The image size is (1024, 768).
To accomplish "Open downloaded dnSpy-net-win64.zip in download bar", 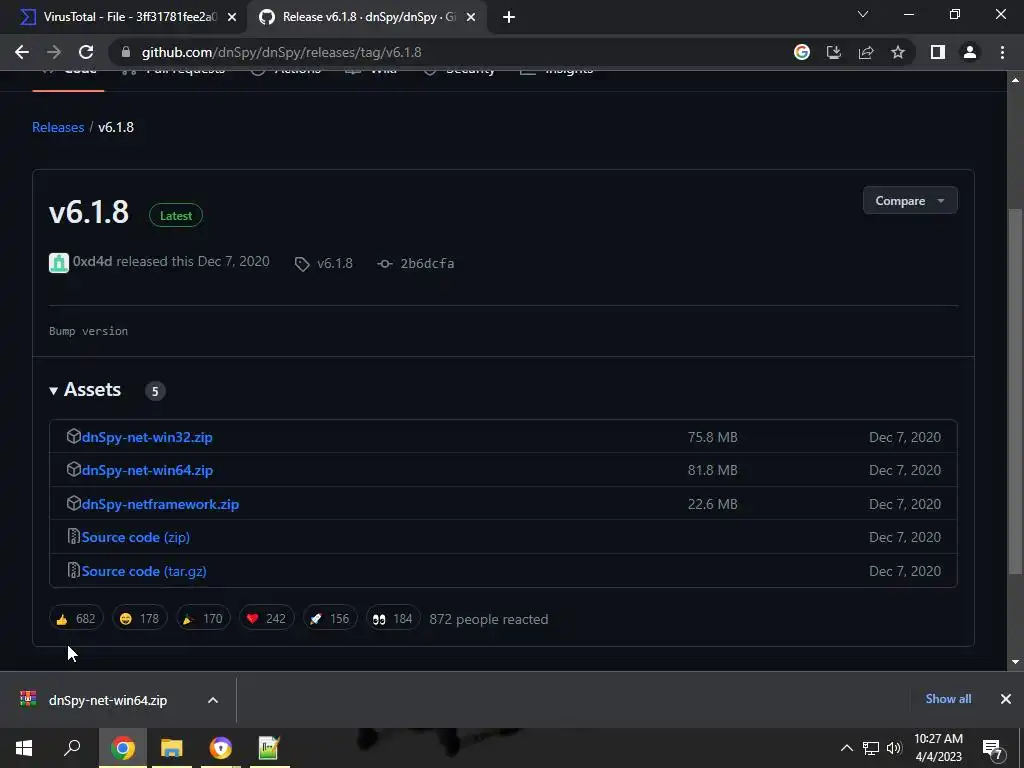I will point(108,700).
